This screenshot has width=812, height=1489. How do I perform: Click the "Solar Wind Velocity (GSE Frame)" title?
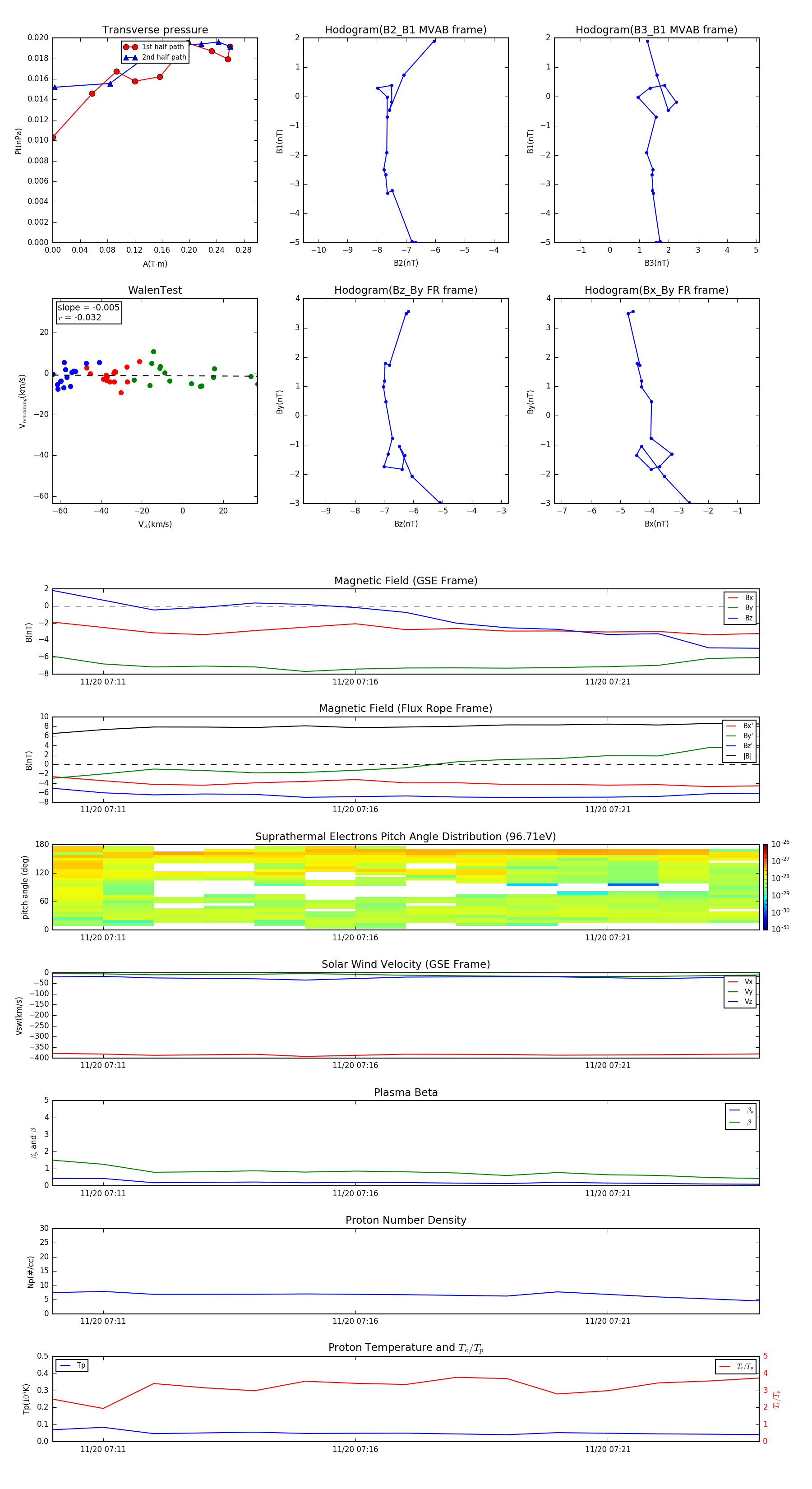point(406,965)
